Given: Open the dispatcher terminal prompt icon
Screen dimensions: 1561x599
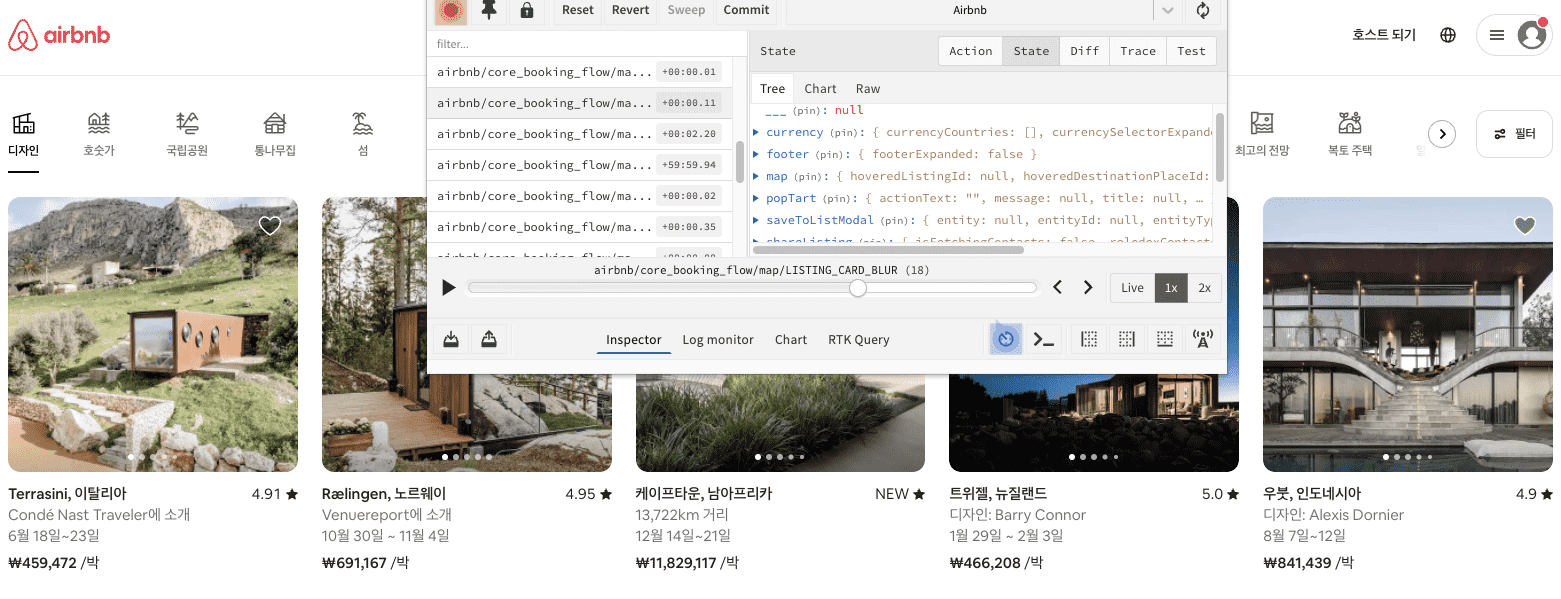Looking at the screenshot, I should pyautogui.click(x=1044, y=340).
